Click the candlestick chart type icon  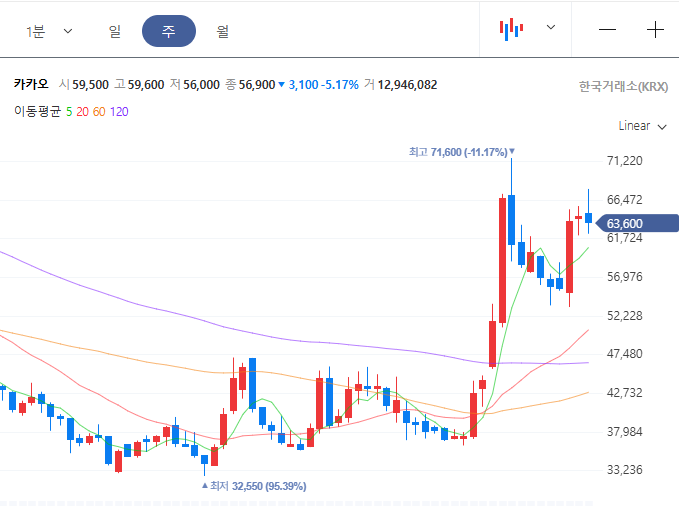[511, 29]
